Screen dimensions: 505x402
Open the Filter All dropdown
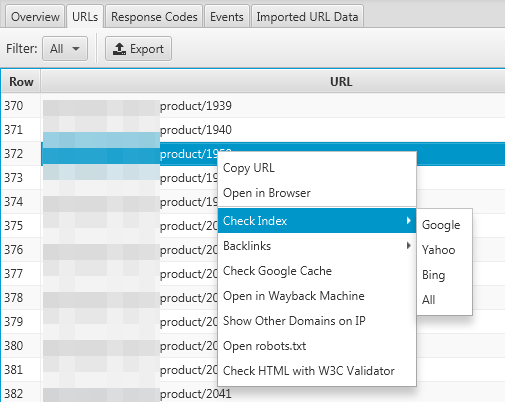(x=65, y=49)
